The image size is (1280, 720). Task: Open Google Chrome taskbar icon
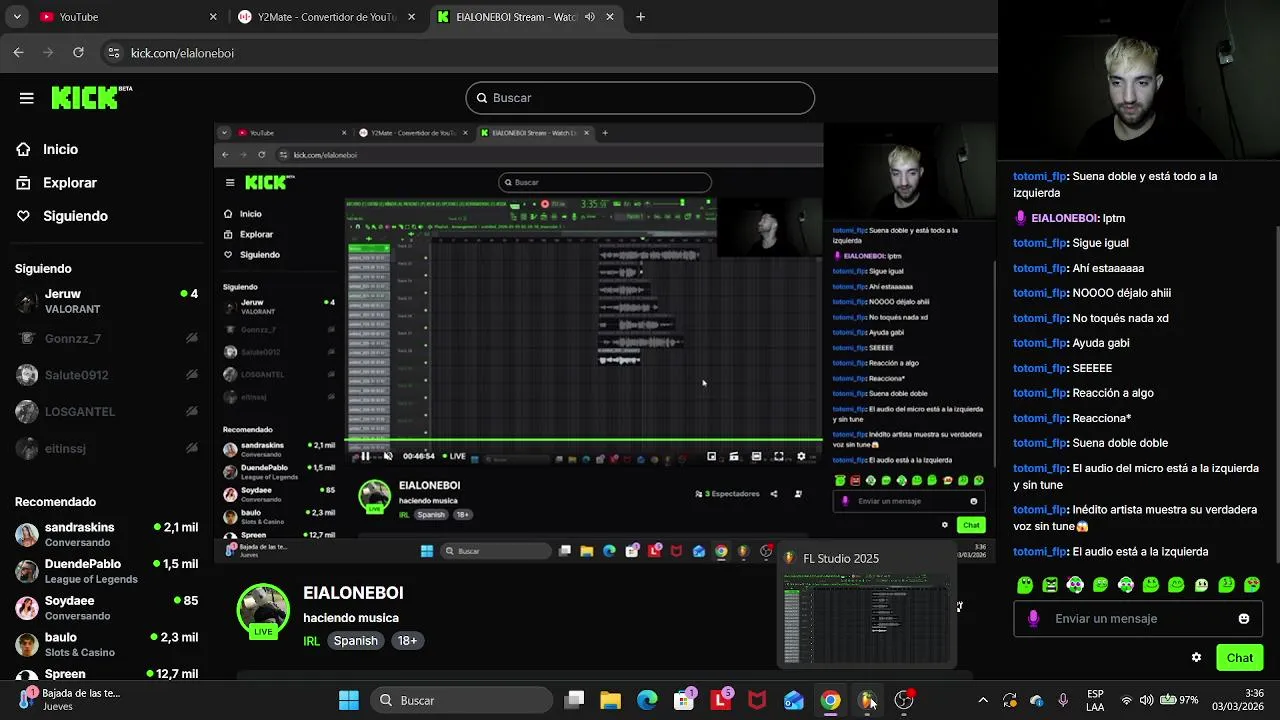point(830,701)
